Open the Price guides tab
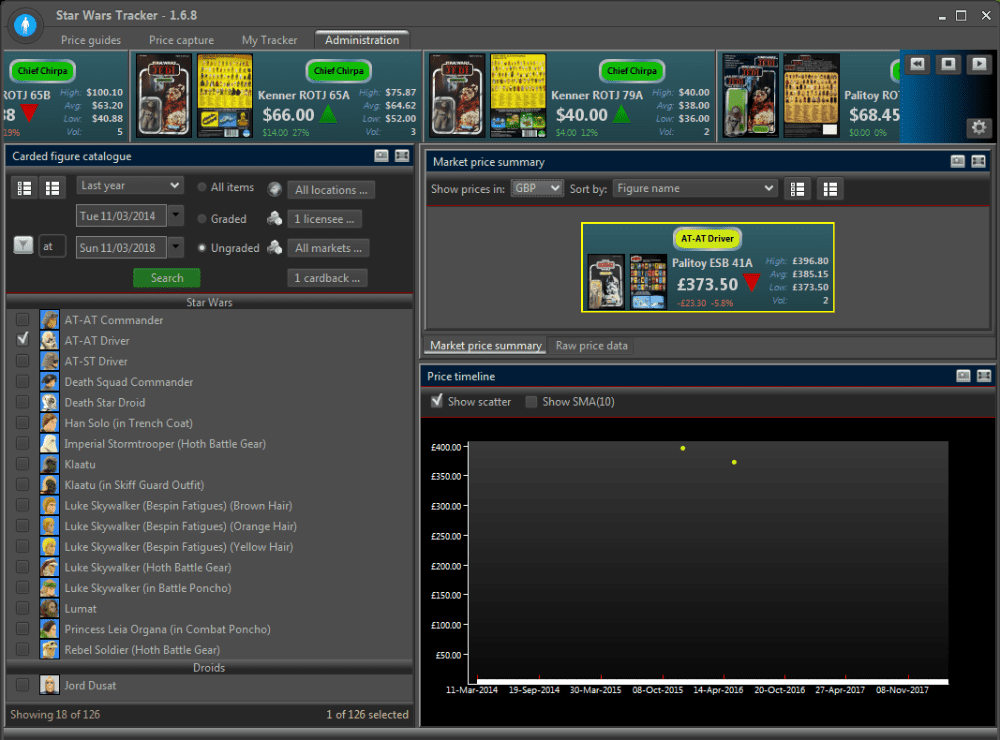The height and width of the screenshot is (740, 1000). (x=91, y=40)
